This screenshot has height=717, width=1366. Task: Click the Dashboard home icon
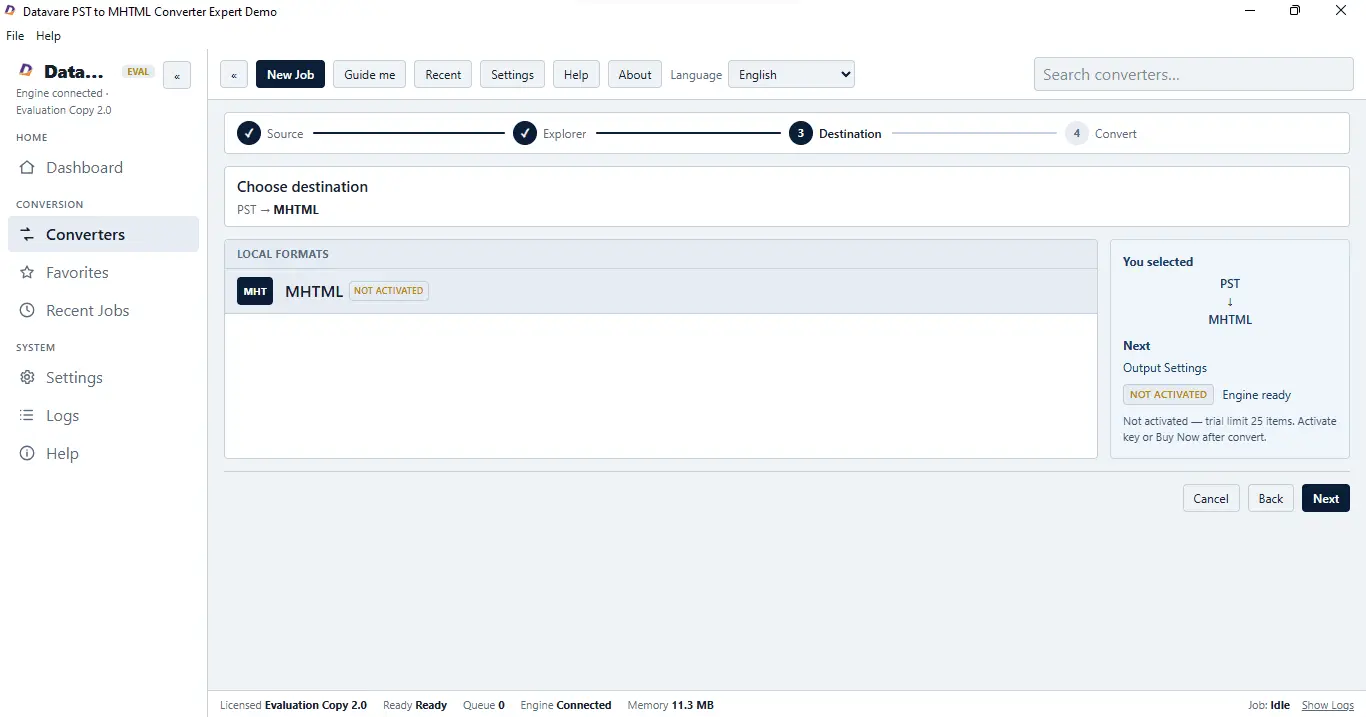coord(27,168)
